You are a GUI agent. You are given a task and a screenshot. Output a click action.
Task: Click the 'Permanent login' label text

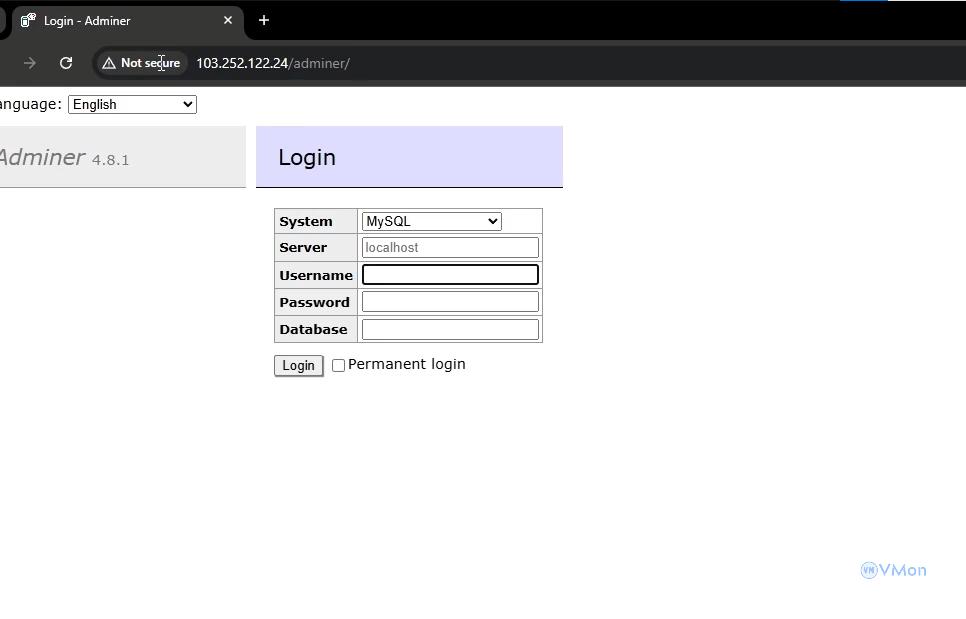406,364
